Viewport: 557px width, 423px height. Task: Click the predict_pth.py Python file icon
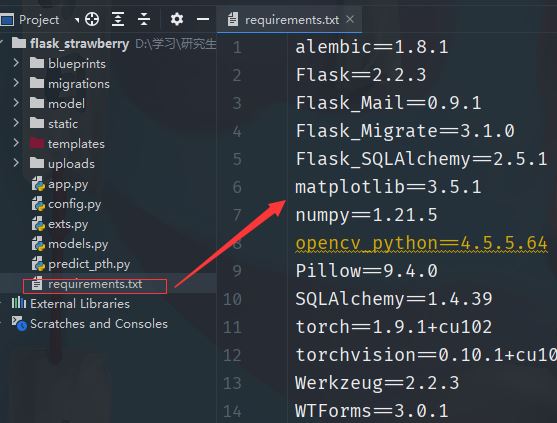pos(38,264)
